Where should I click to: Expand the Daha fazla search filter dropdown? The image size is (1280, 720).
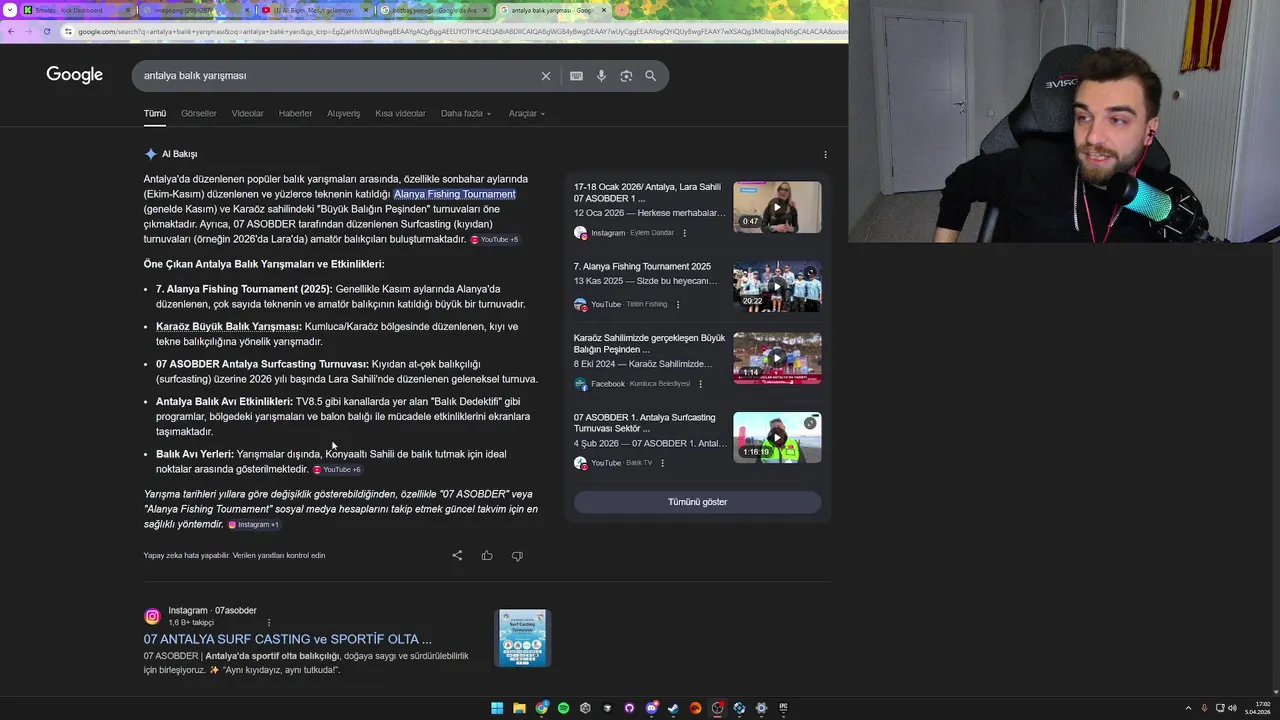pyautogui.click(x=466, y=113)
